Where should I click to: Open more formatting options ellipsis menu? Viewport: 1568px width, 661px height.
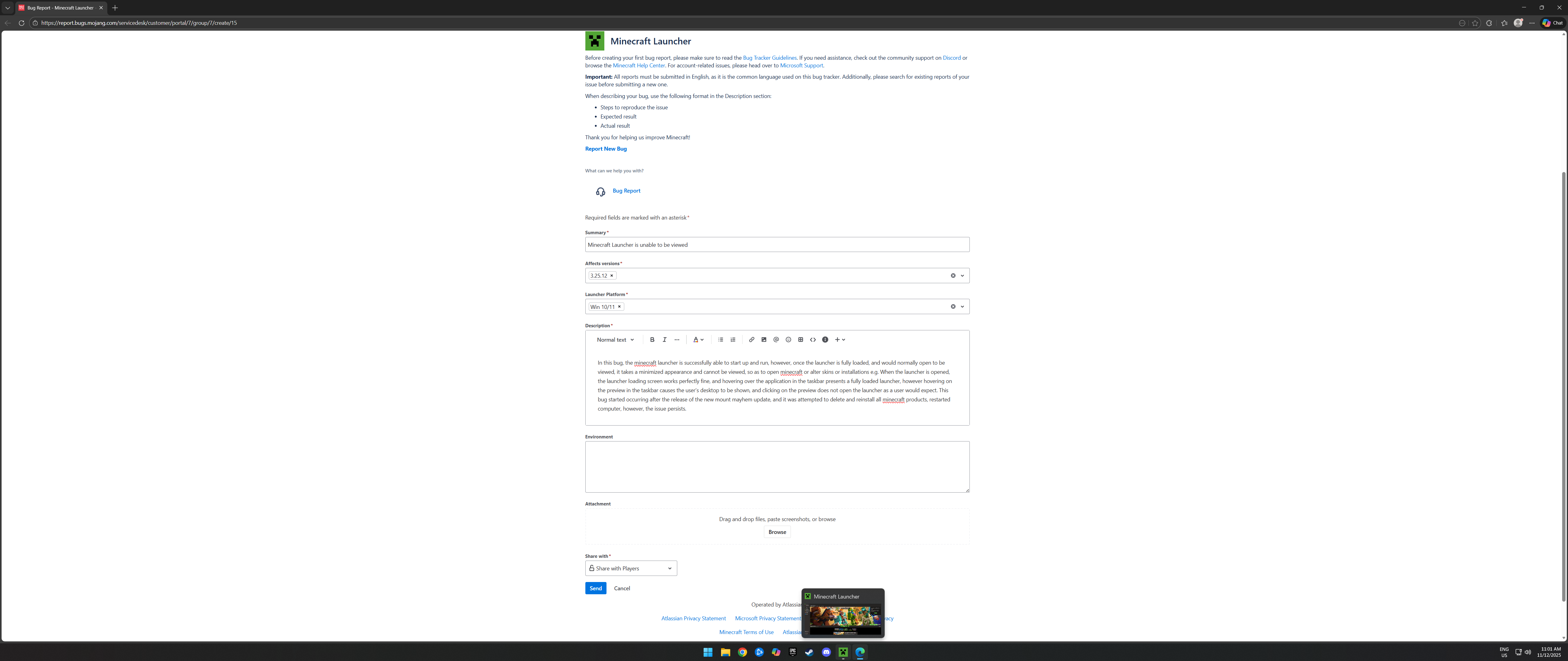pyautogui.click(x=677, y=340)
